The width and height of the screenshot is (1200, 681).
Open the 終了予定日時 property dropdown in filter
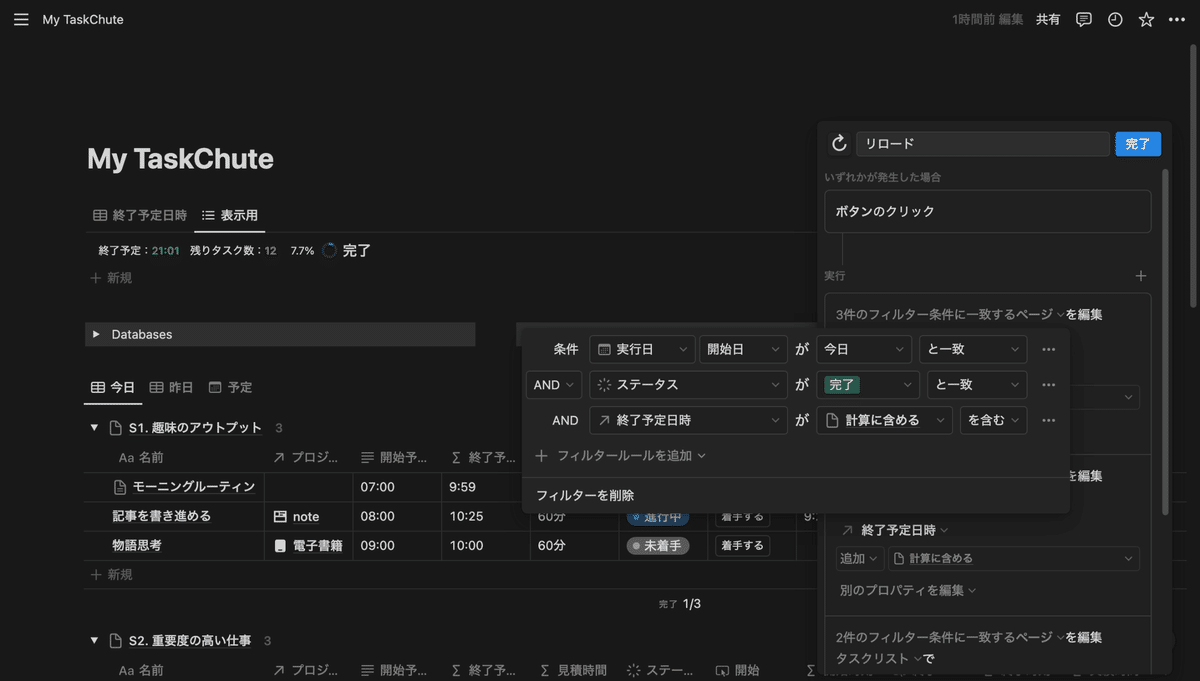pos(688,420)
